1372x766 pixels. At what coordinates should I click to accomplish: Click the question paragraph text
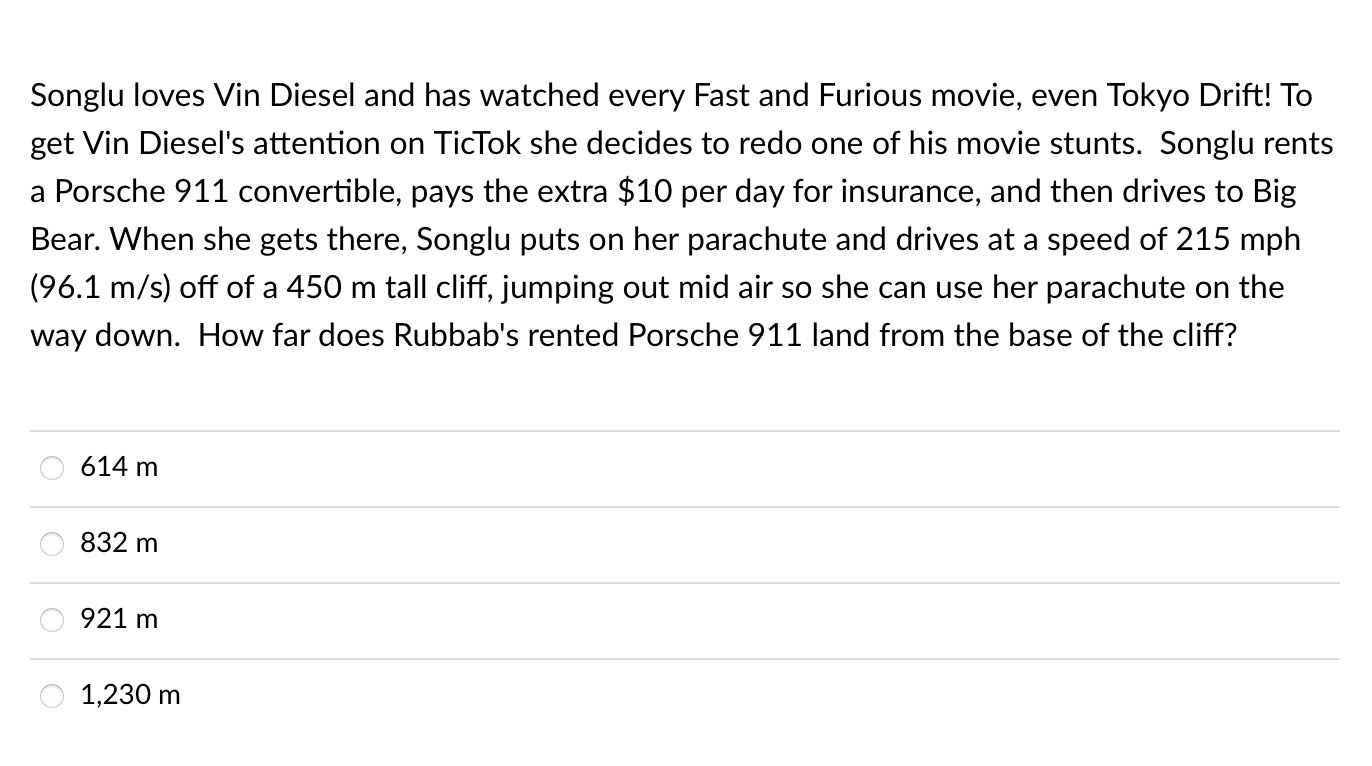[x=680, y=215]
